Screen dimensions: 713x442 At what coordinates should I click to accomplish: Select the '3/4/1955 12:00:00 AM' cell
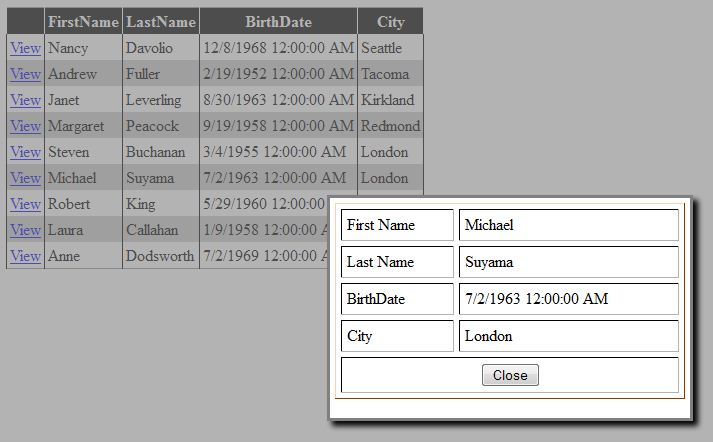click(x=278, y=152)
